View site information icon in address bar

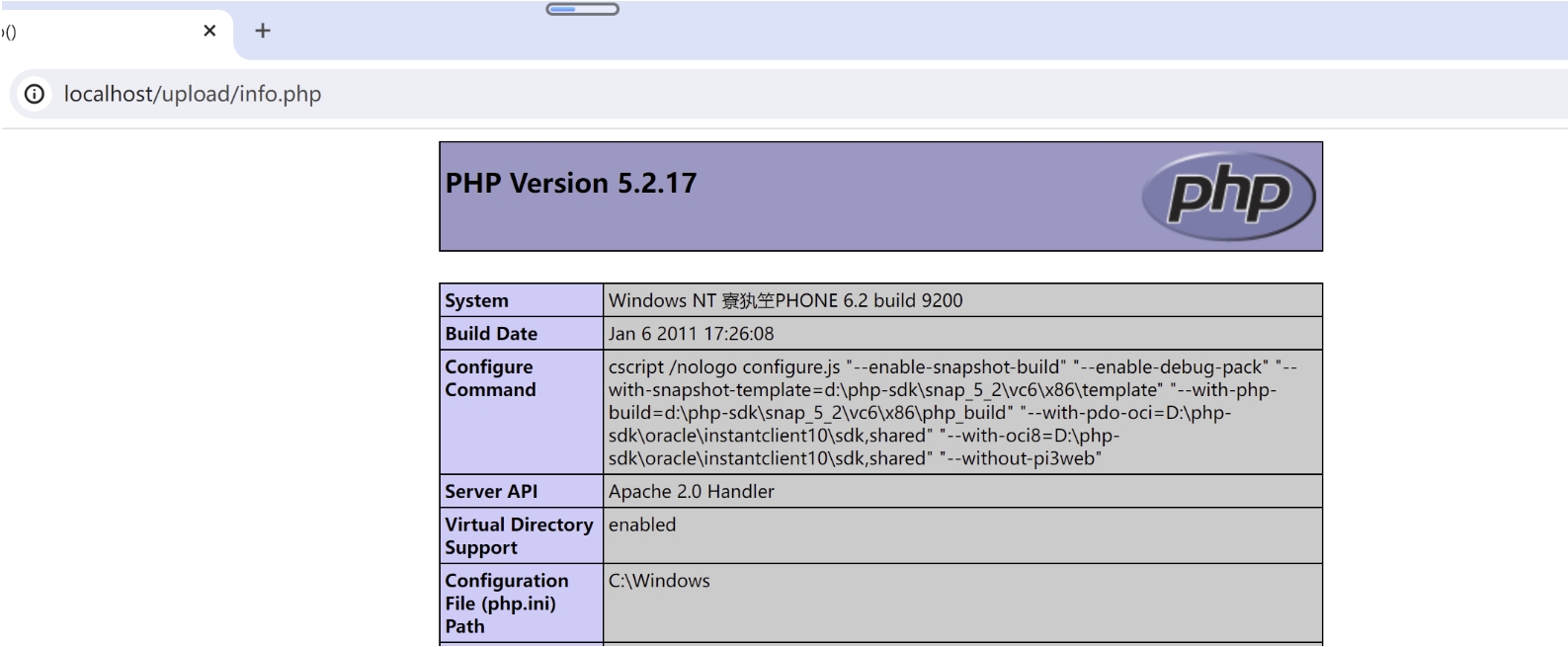(35, 94)
